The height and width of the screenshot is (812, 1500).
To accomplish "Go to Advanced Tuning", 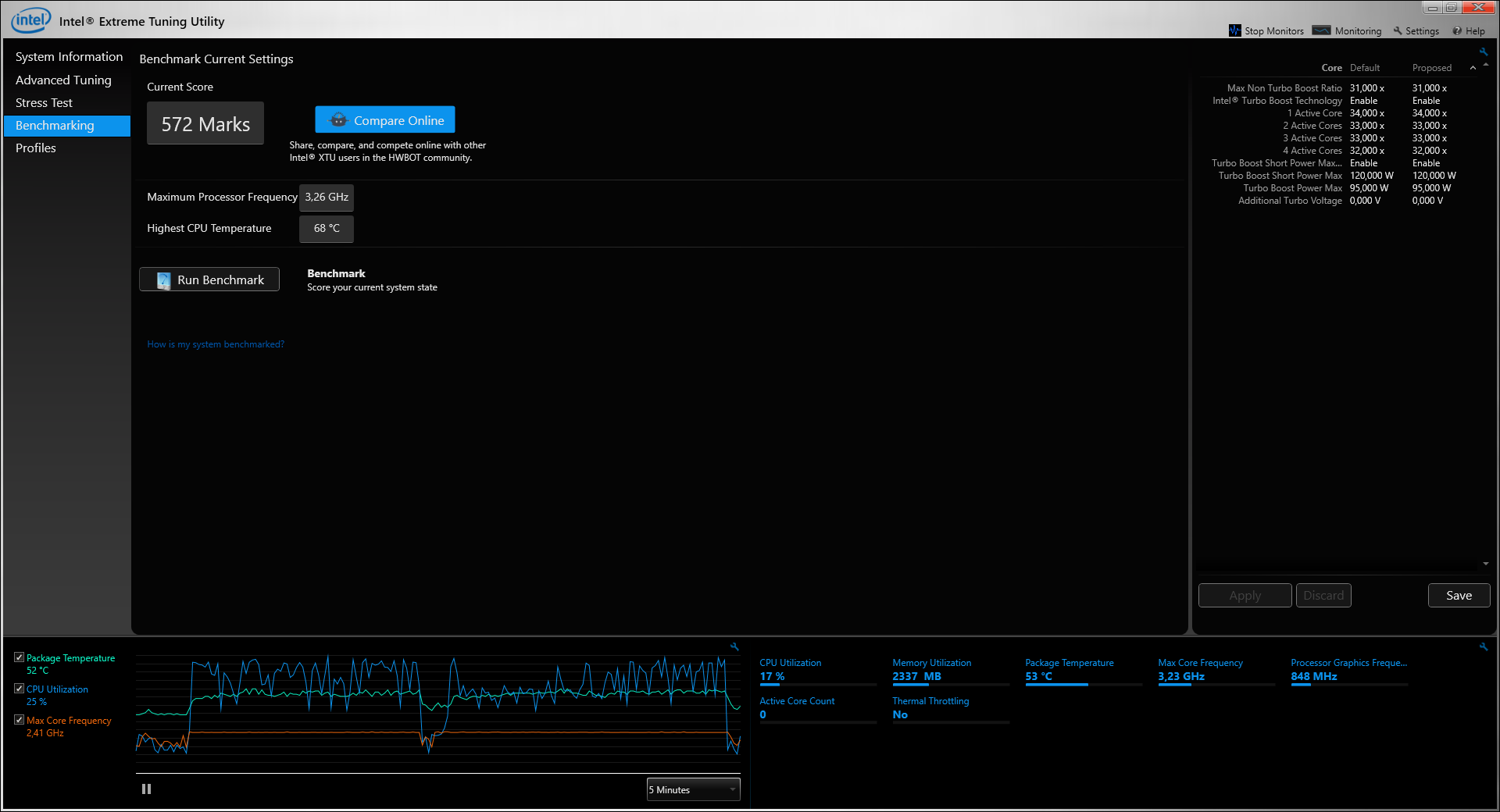I will pos(63,80).
